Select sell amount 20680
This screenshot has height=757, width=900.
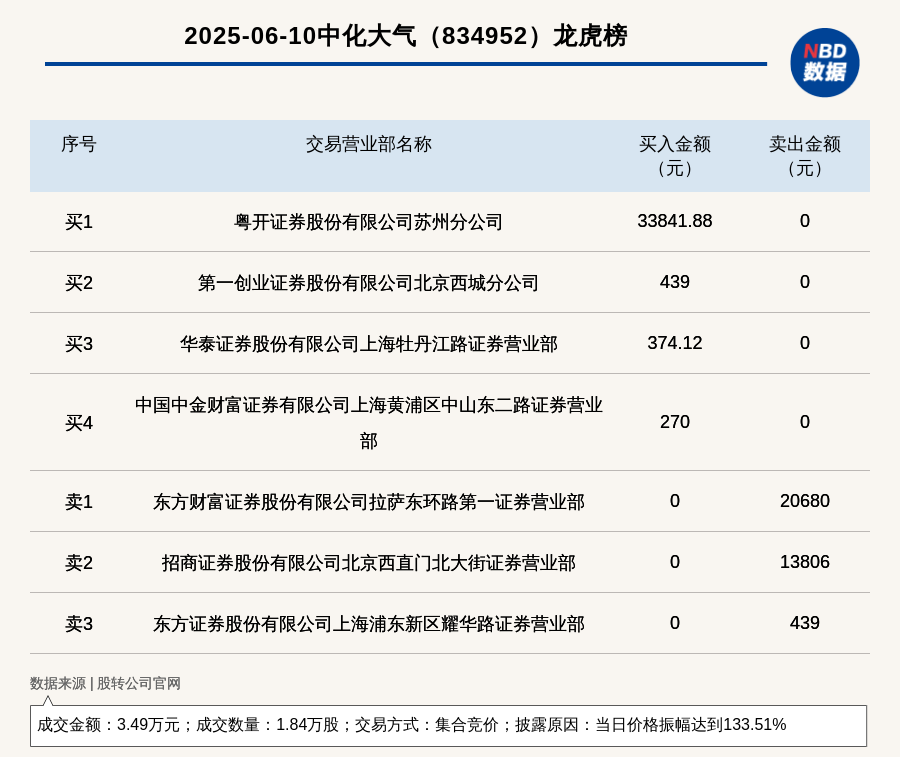click(805, 501)
